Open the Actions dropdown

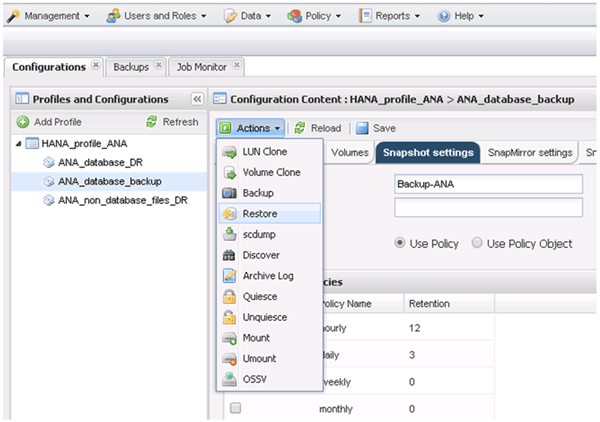(x=250, y=128)
